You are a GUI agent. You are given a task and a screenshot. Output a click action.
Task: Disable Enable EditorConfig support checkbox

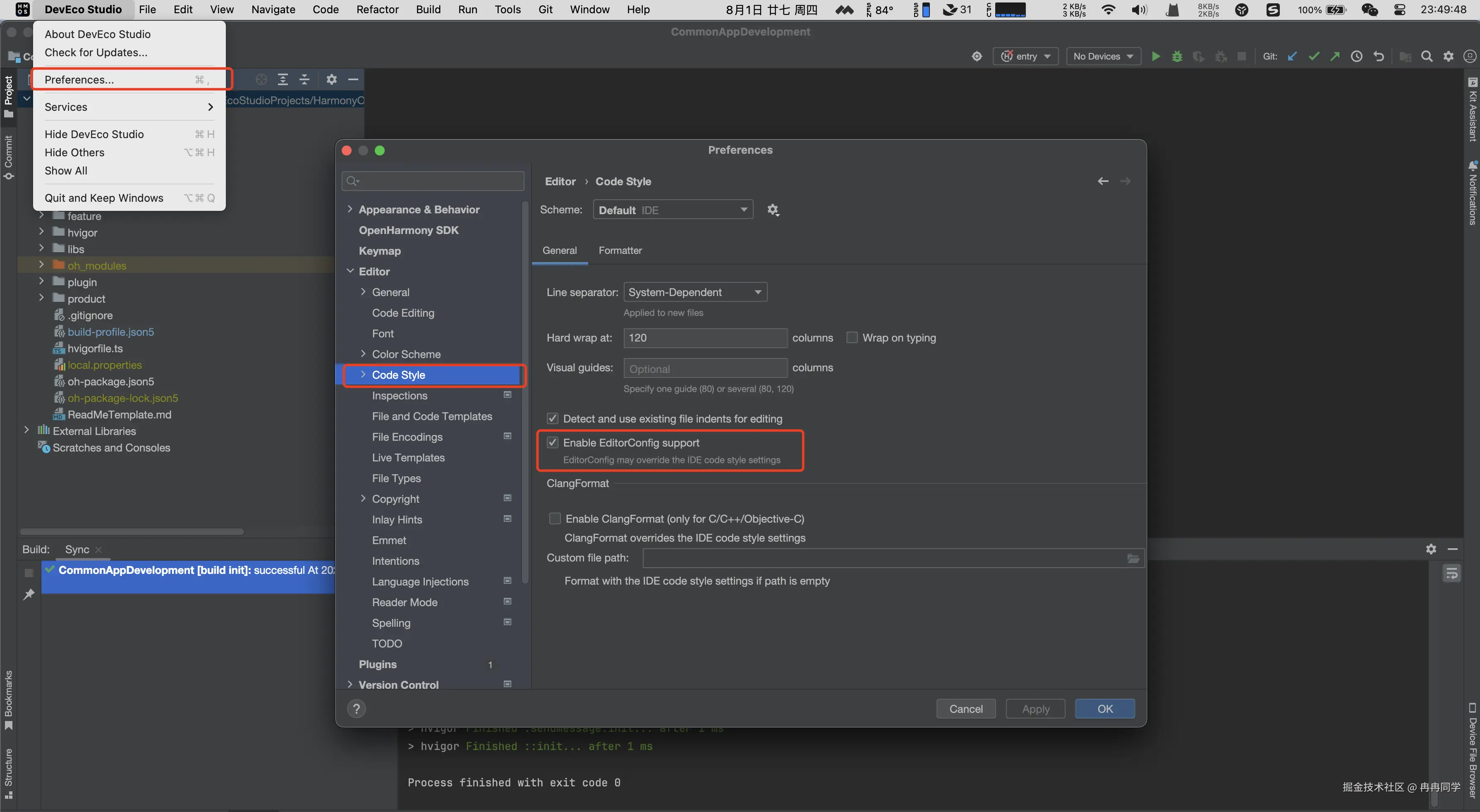point(553,443)
